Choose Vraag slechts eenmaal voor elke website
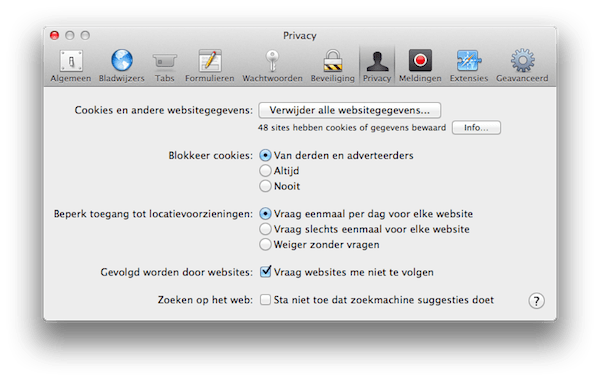The width and height of the screenshot is (600, 381). (265, 229)
